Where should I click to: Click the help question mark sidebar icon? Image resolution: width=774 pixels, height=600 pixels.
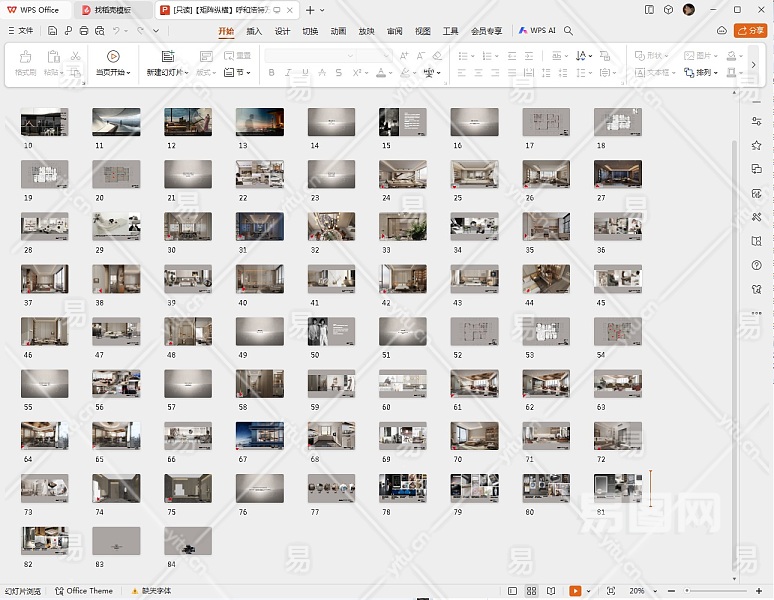(x=756, y=265)
